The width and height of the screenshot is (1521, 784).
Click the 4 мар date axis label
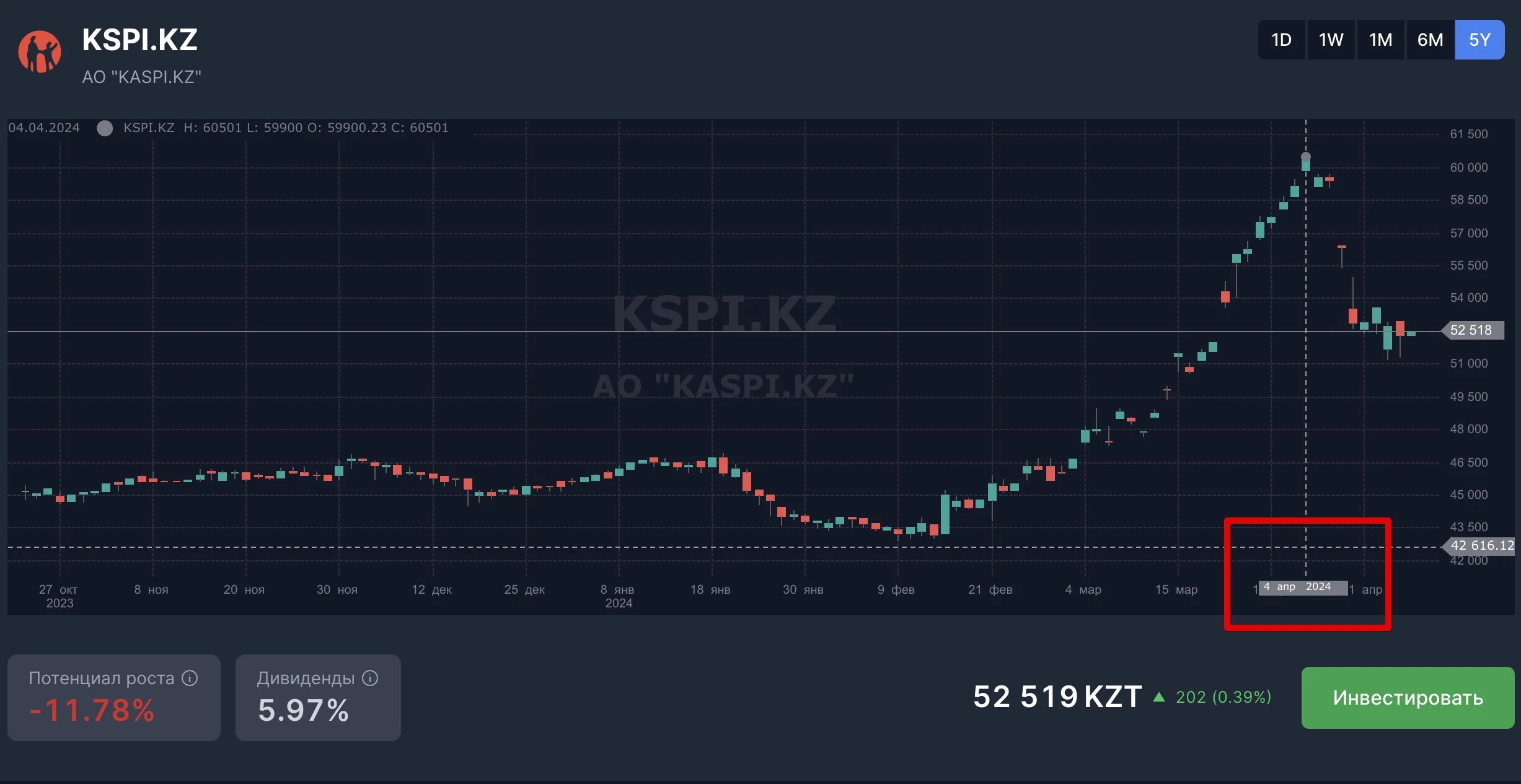click(1083, 589)
